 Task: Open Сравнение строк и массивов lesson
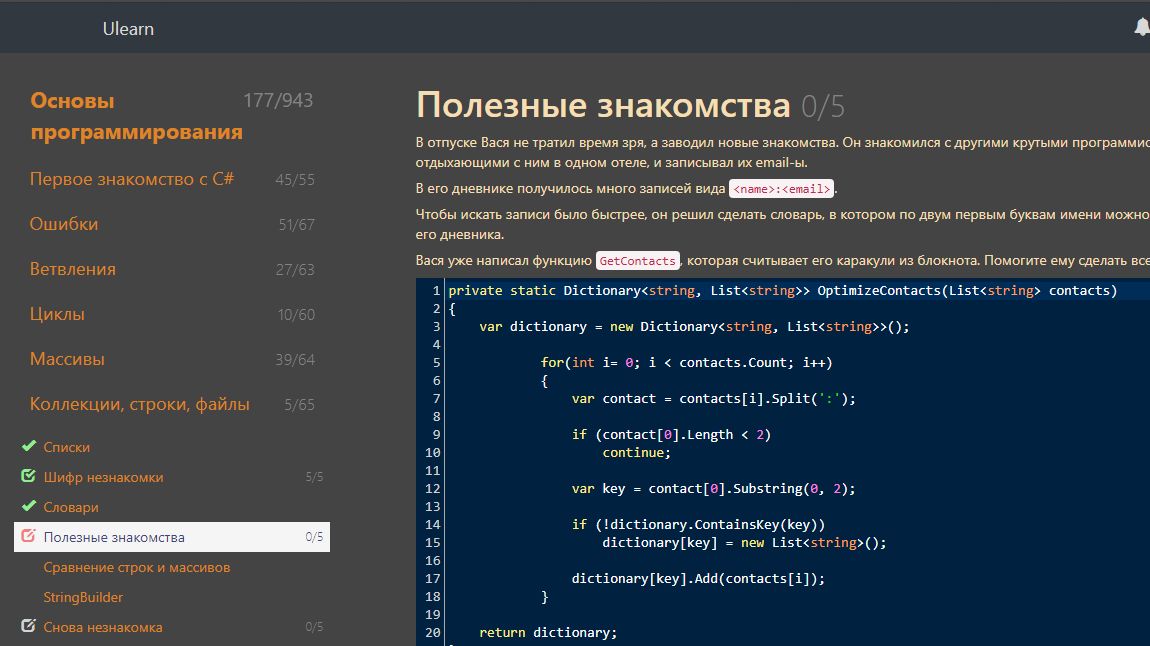(136, 567)
